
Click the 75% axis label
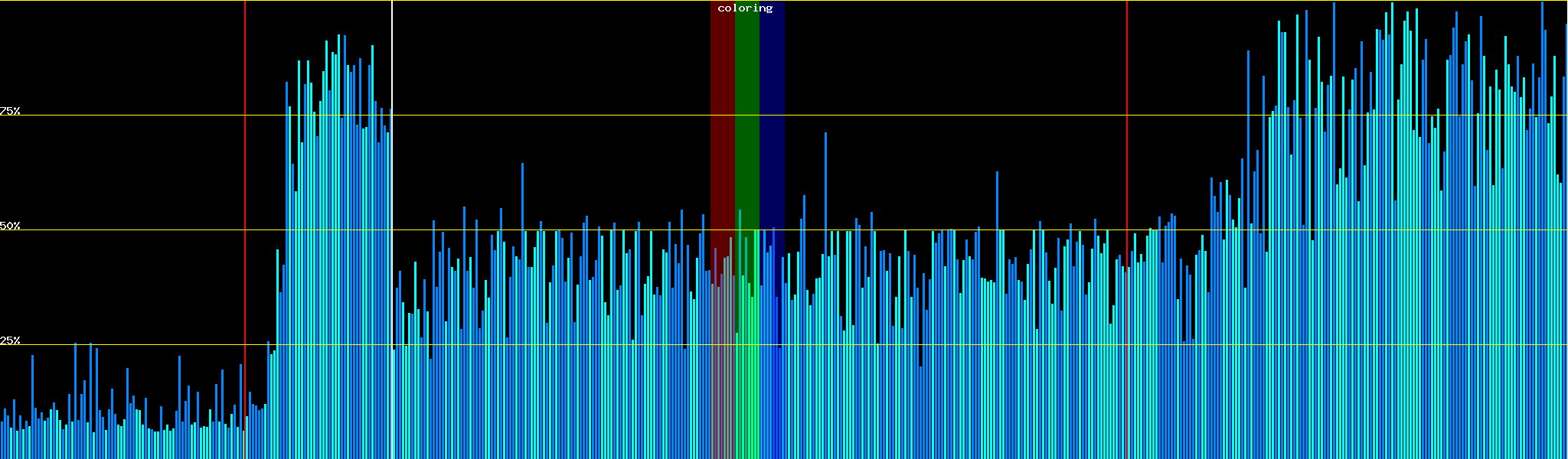(x=10, y=111)
